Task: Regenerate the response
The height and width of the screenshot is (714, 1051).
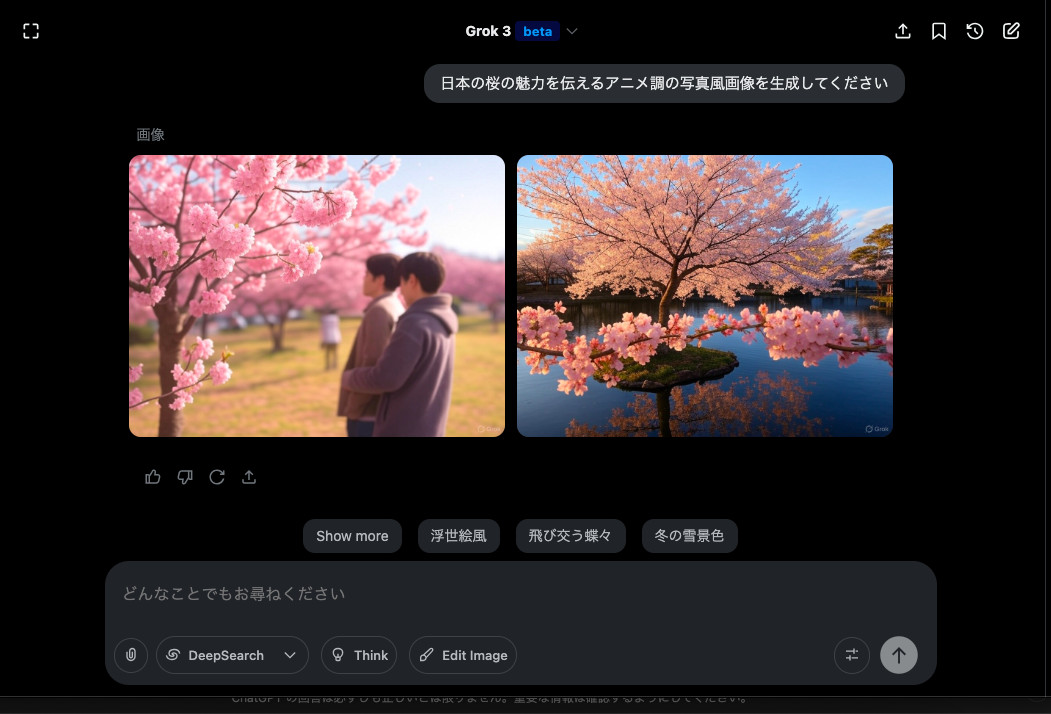Action: [x=217, y=477]
